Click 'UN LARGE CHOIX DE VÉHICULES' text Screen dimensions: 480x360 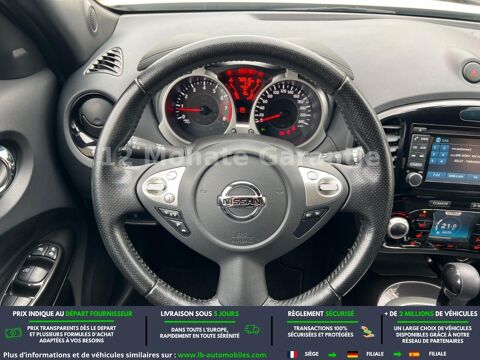click(x=433, y=328)
